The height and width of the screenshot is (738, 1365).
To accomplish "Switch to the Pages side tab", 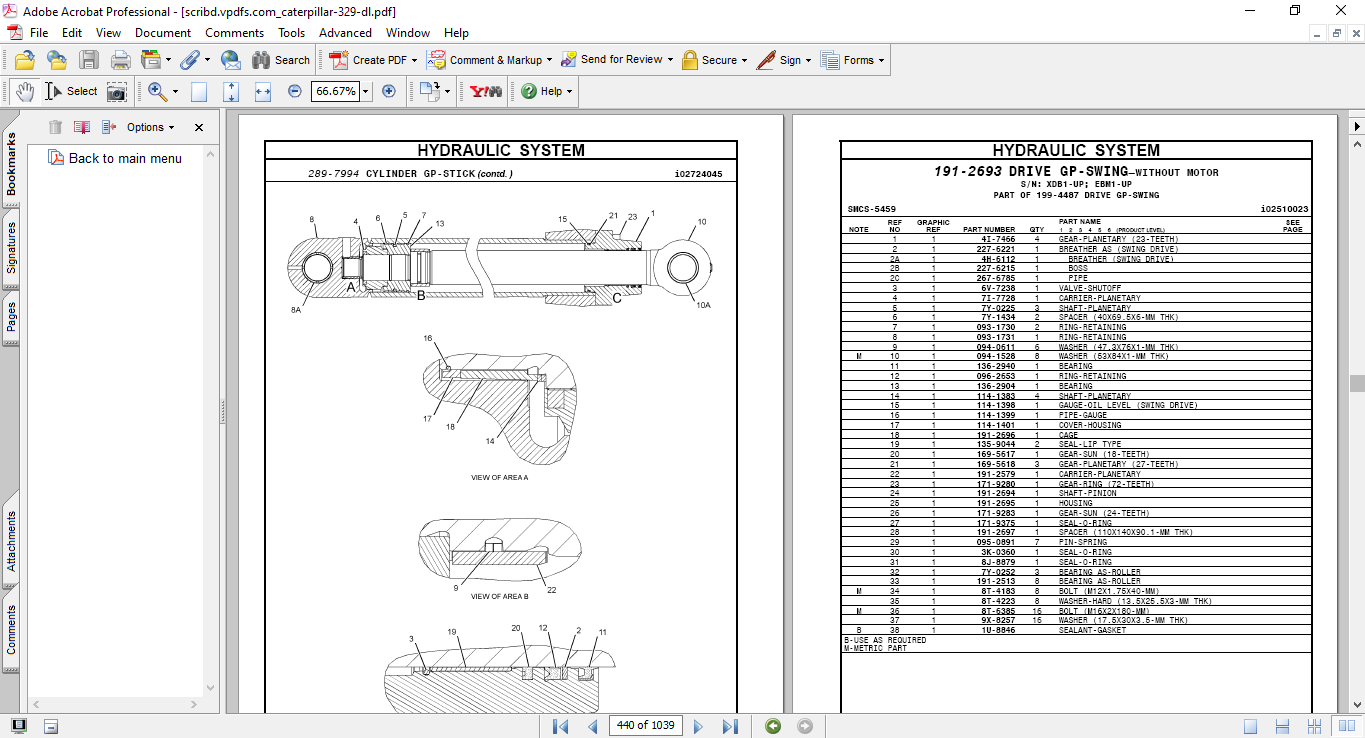I will tap(11, 318).
